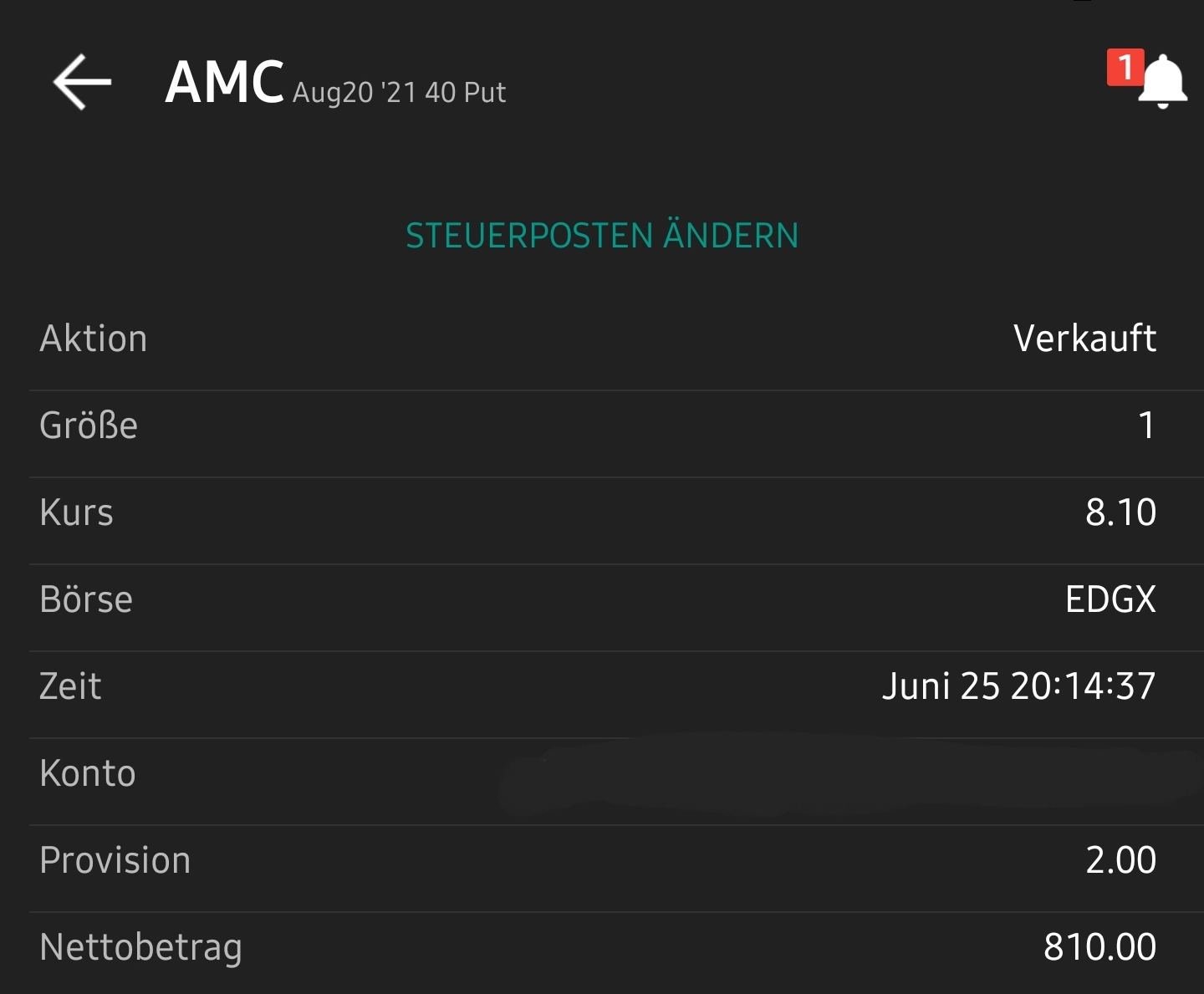Click the Provision value 2.00
The image size is (1204, 994).
click(x=1119, y=859)
